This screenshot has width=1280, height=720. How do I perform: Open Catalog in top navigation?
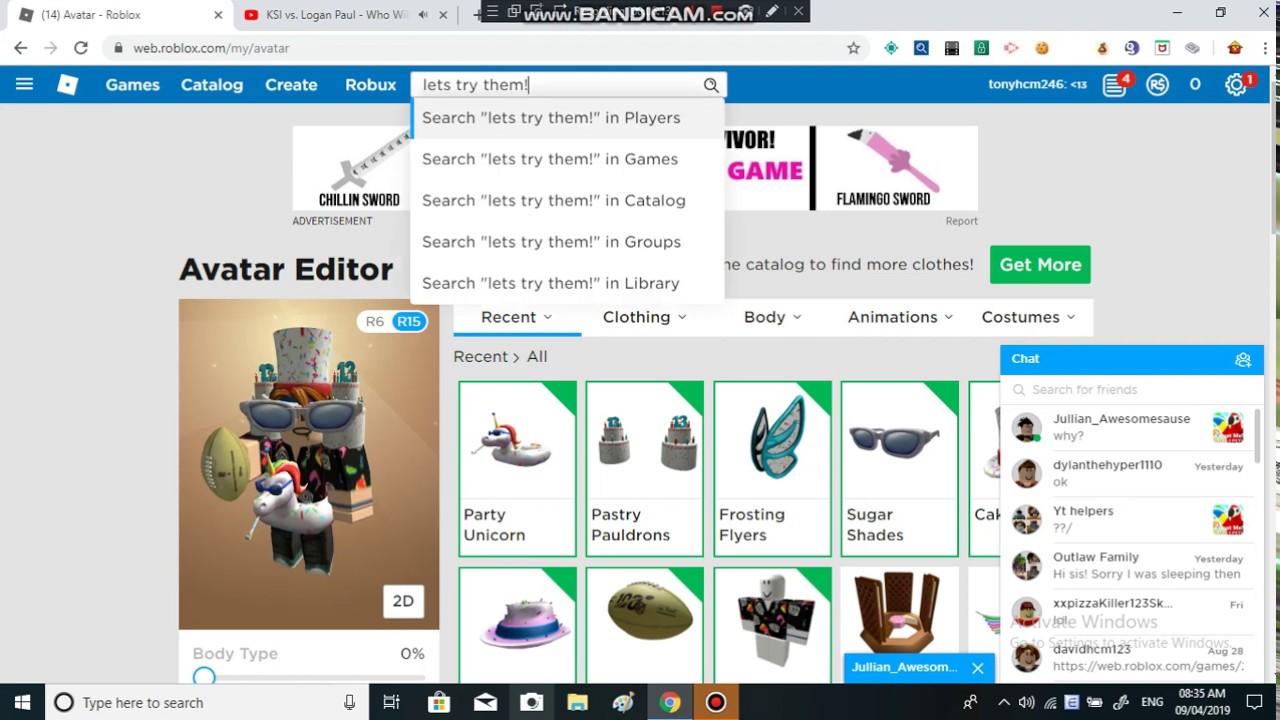pyautogui.click(x=212, y=85)
